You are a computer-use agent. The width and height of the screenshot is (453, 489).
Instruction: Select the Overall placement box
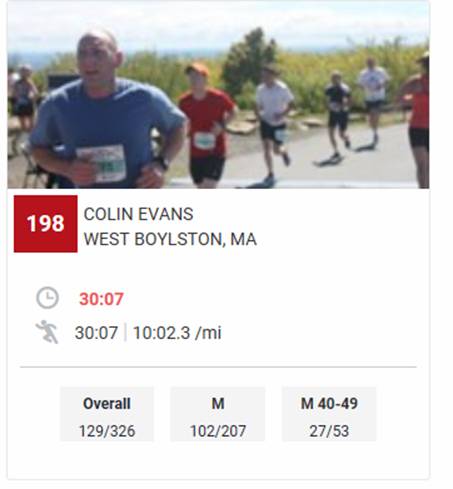(107, 414)
